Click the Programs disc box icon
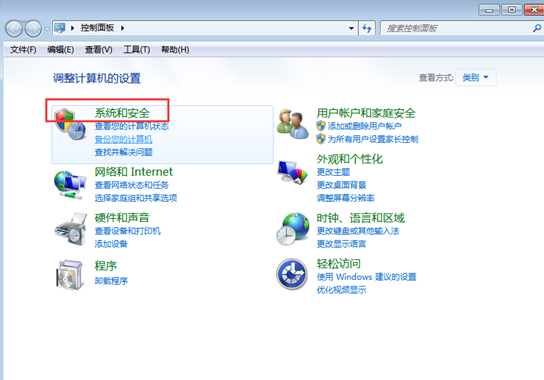 click(x=70, y=275)
